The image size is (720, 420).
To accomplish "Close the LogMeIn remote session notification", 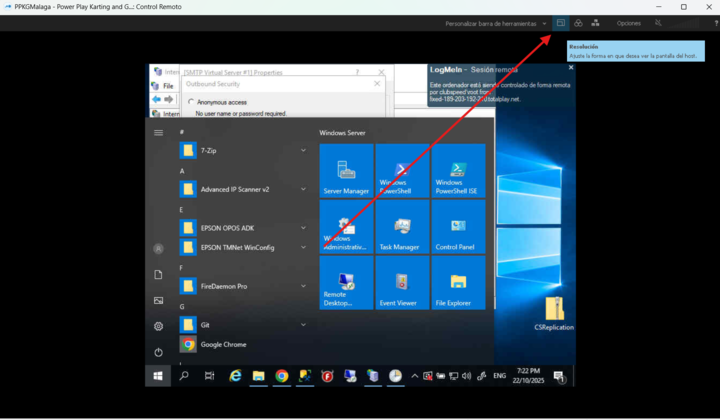I will [x=571, y=69].
